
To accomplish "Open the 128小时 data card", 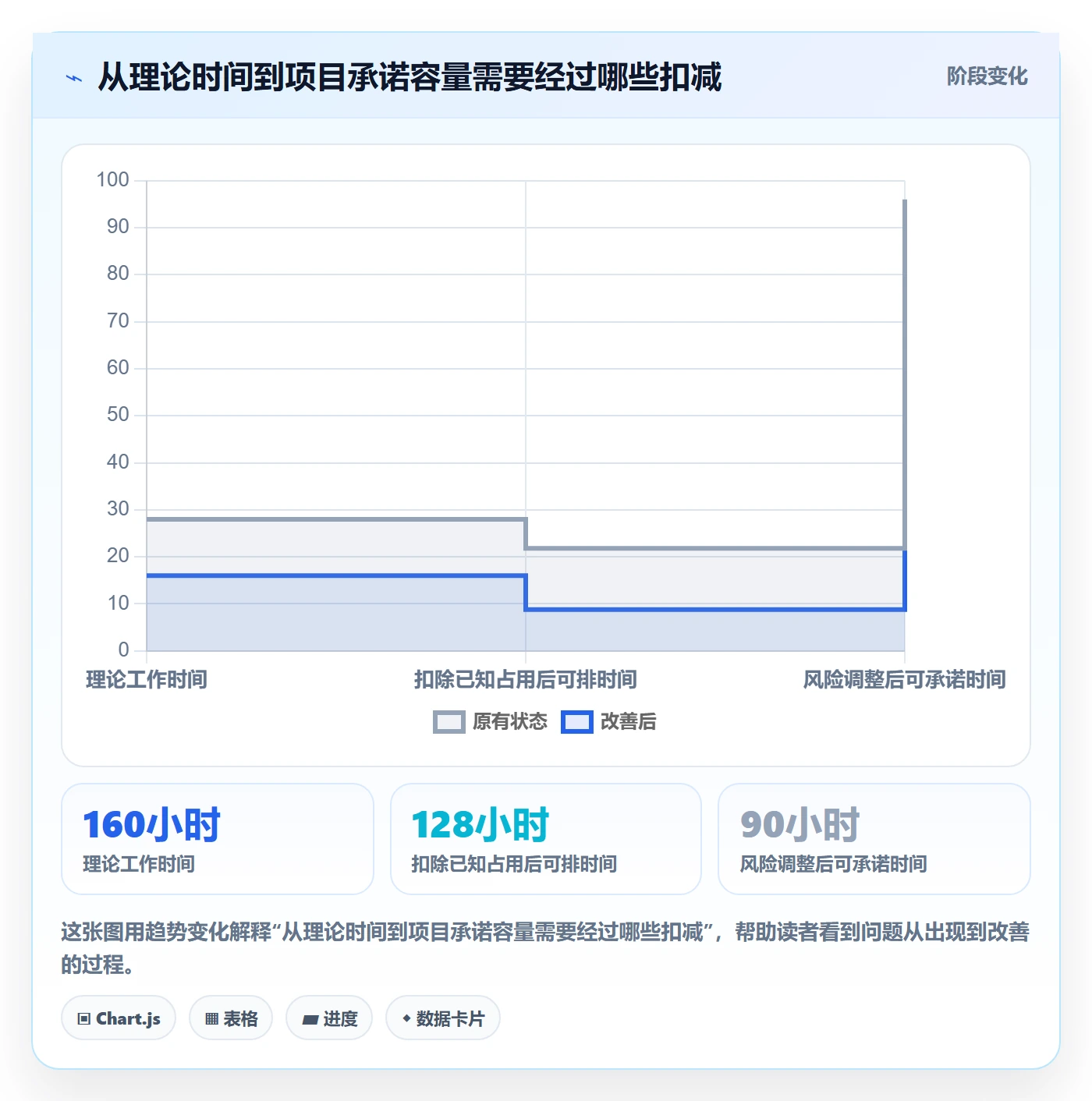I will point(546,839).
